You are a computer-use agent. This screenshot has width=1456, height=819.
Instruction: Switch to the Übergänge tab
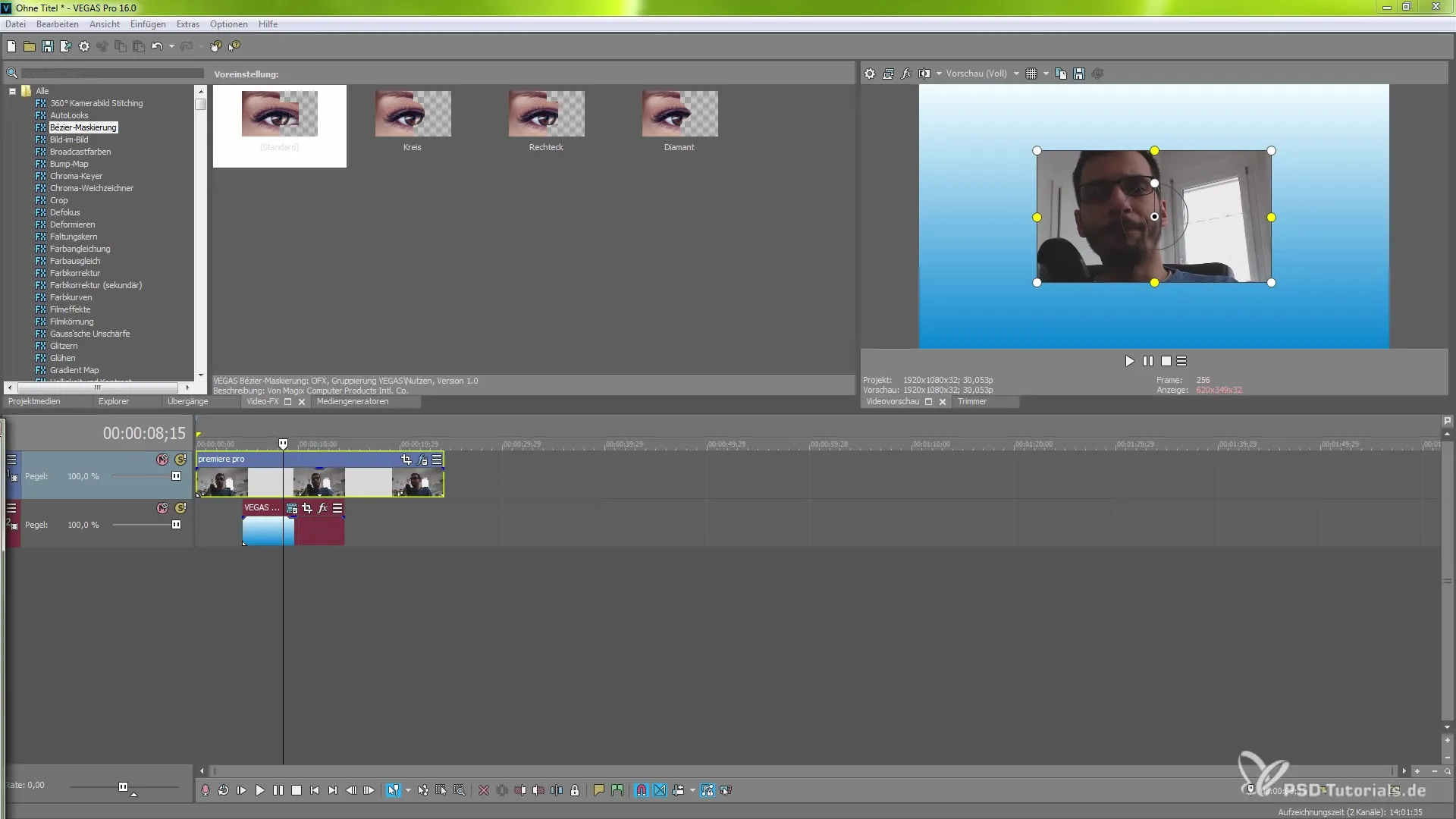187,402
